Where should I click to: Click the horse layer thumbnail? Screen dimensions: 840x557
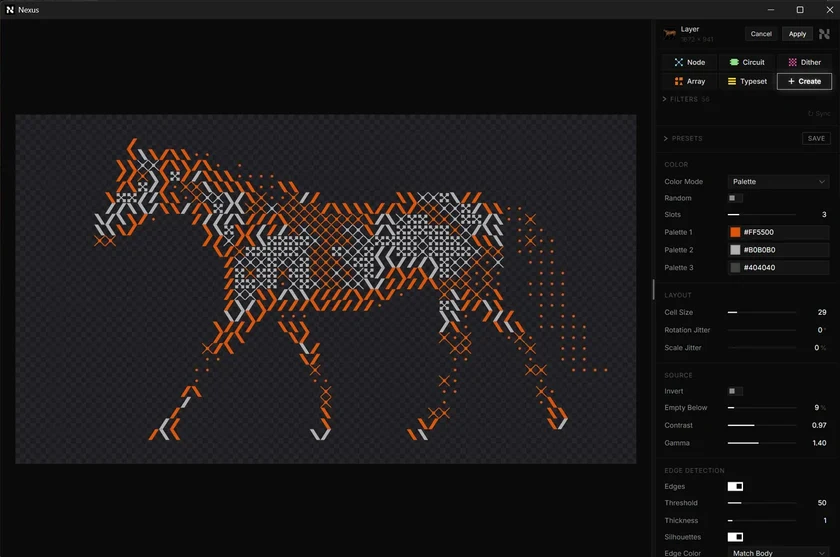pos(670,34)
